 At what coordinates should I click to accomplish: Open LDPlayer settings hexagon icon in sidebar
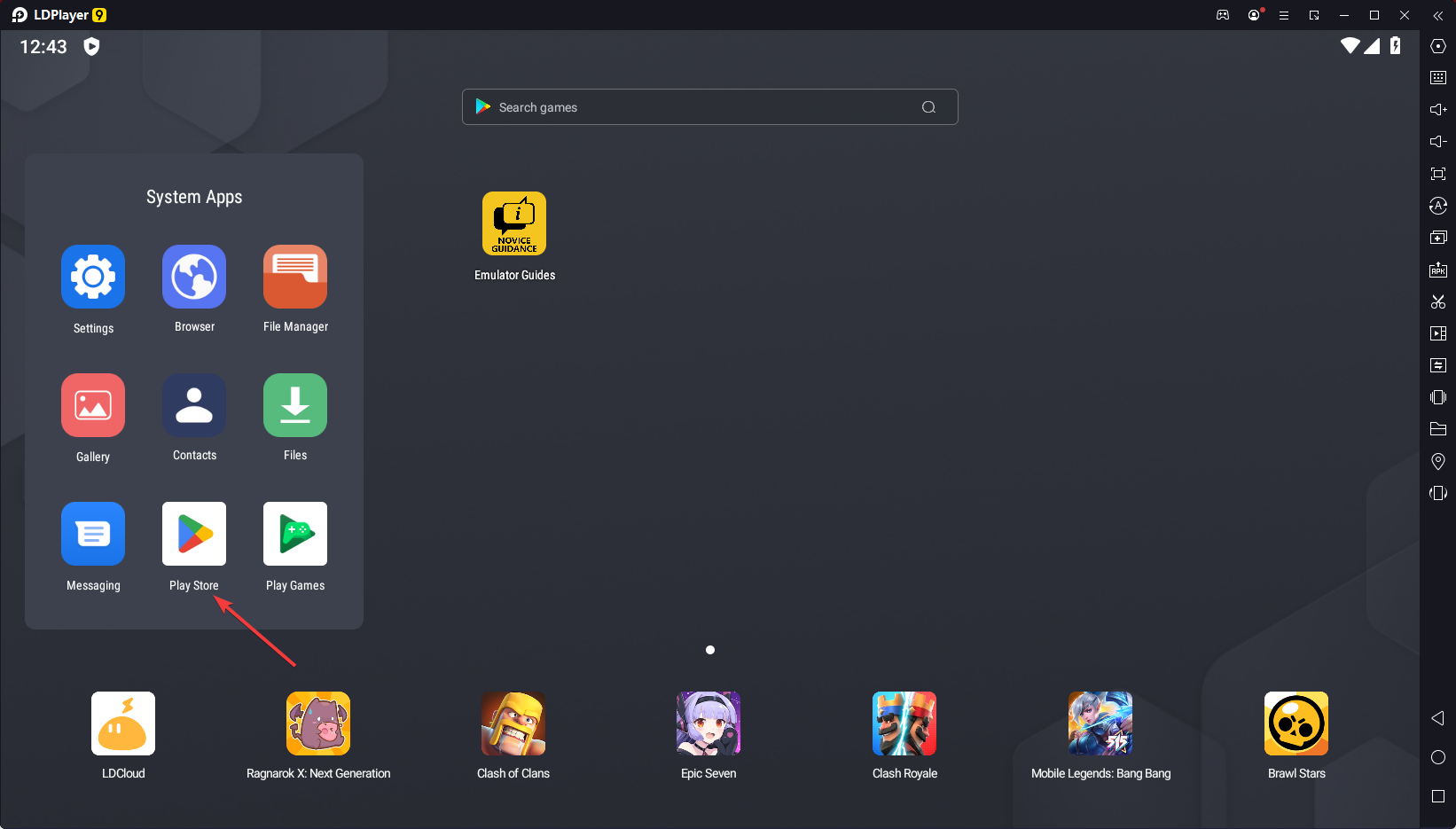pos(1438,46)
